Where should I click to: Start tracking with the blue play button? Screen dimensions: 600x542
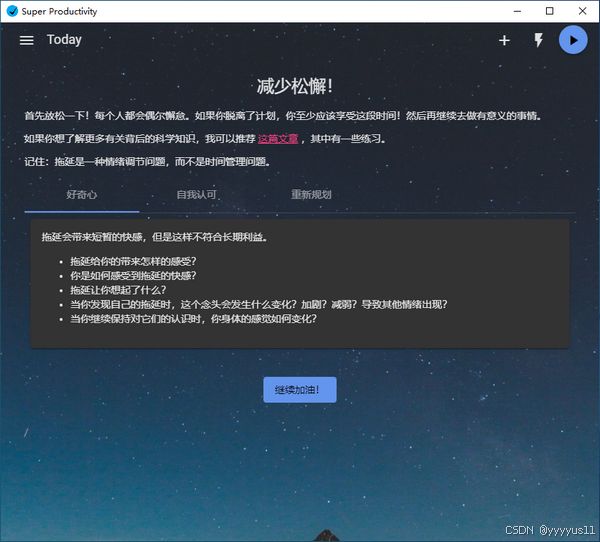573,40
